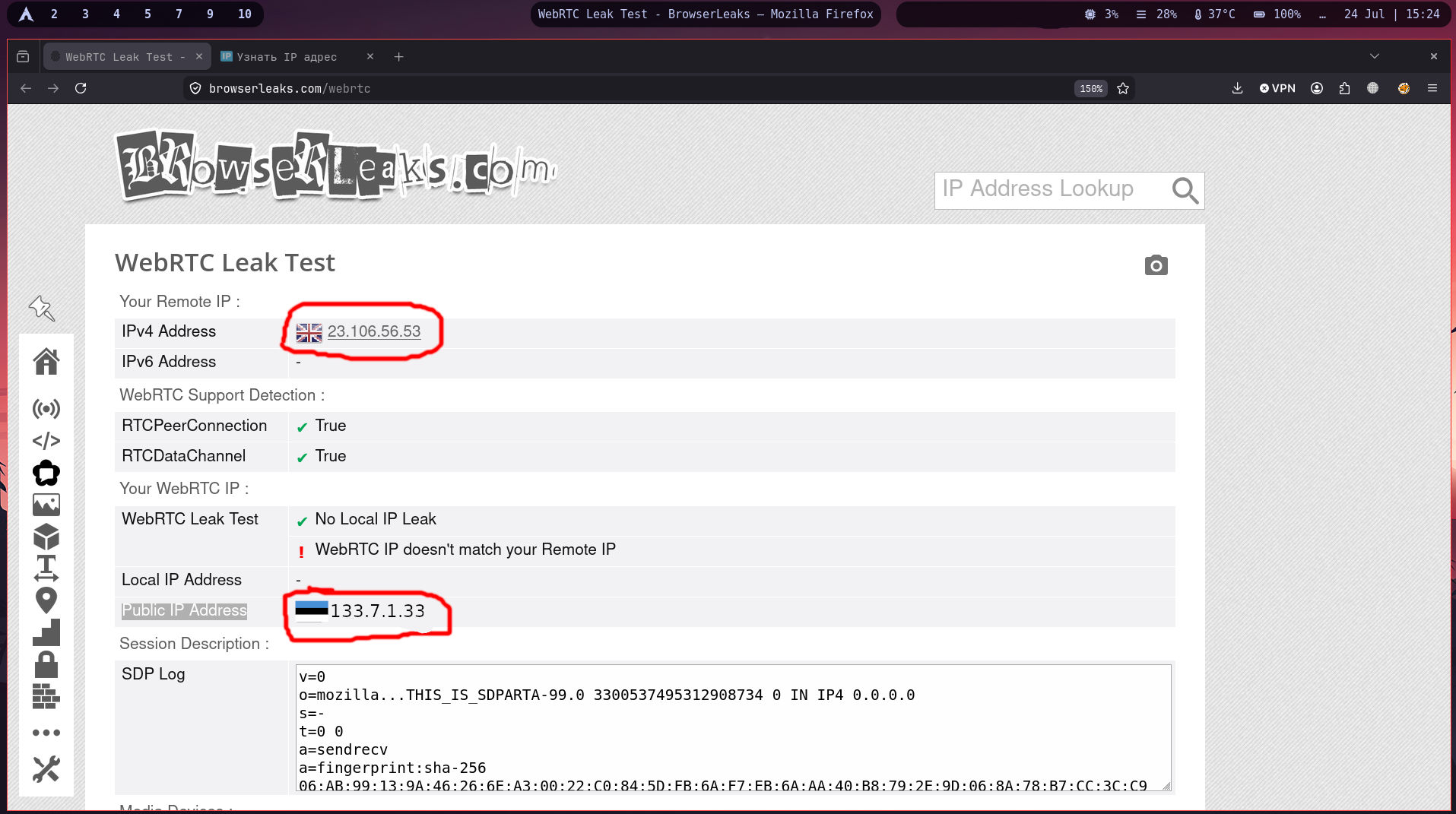The height and width of the screenshot is (814, 1456).
Task: Click the RTCPeerConnection row label
Action: (x=195, y=426)
